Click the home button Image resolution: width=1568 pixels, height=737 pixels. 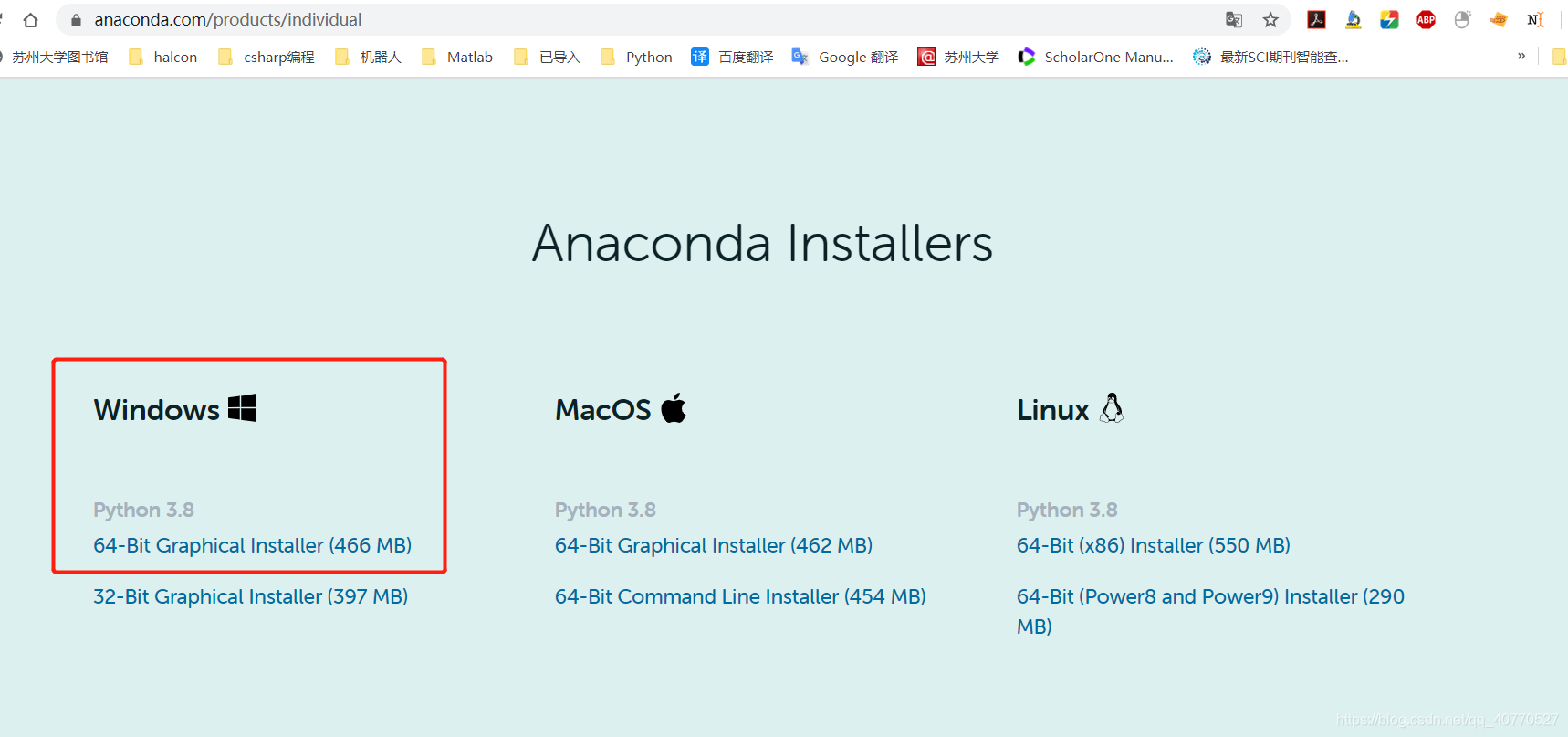pos(31,19)
